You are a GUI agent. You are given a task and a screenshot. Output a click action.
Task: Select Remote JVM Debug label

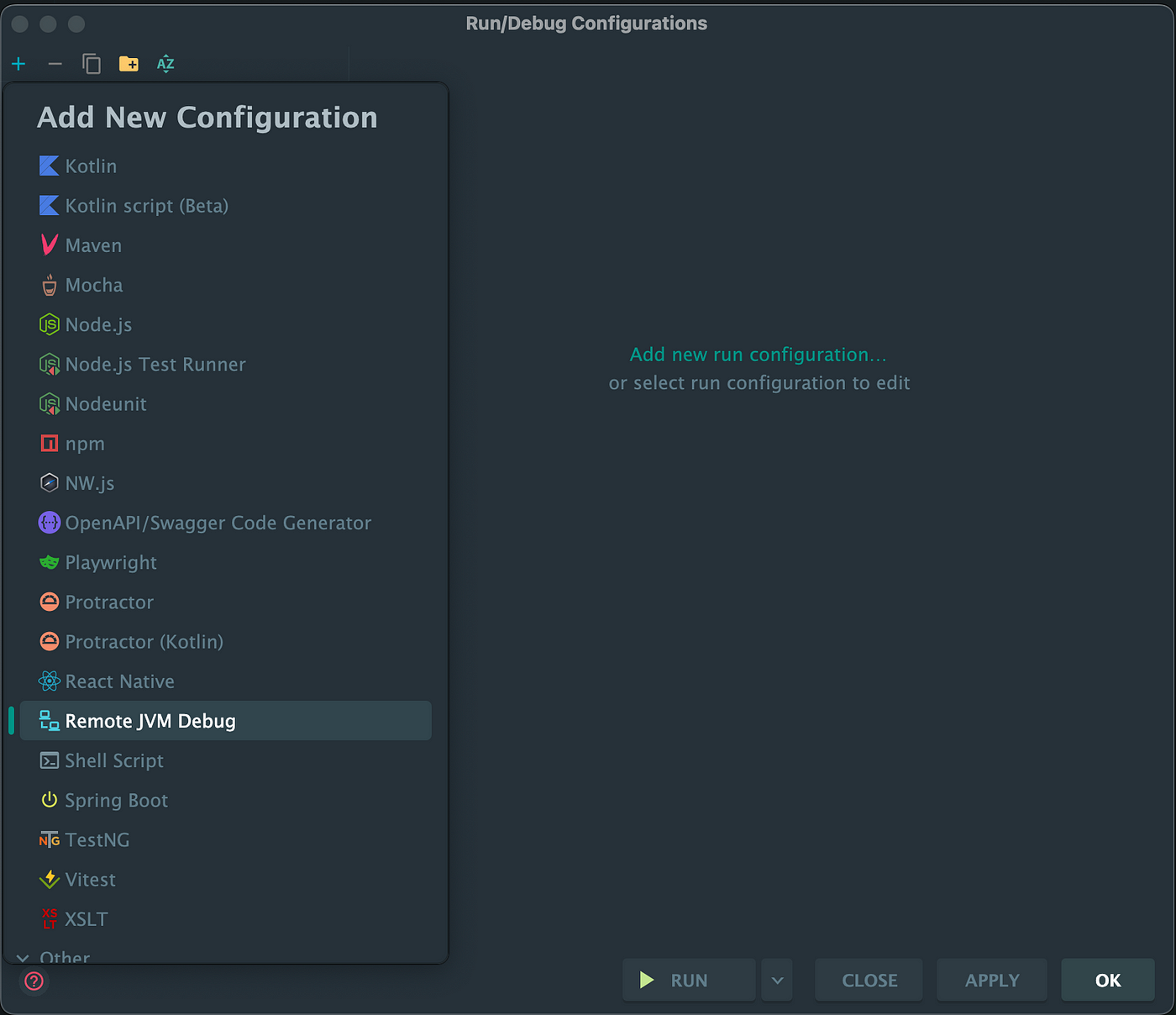tap(150, 721)
